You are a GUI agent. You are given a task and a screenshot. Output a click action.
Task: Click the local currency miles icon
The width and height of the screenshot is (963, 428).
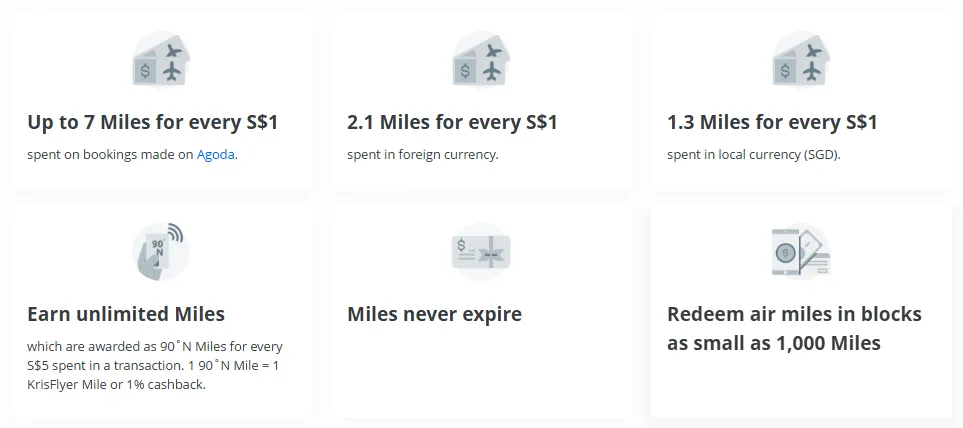pyautogui.click(x=801, y=60)
